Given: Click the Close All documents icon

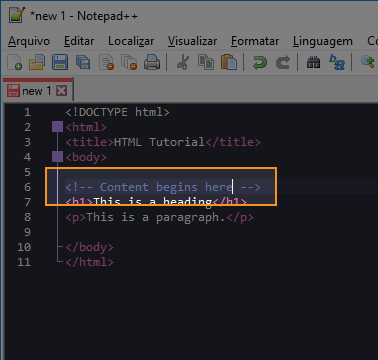Looking at the screenshot, I should [x=129, y=62].
